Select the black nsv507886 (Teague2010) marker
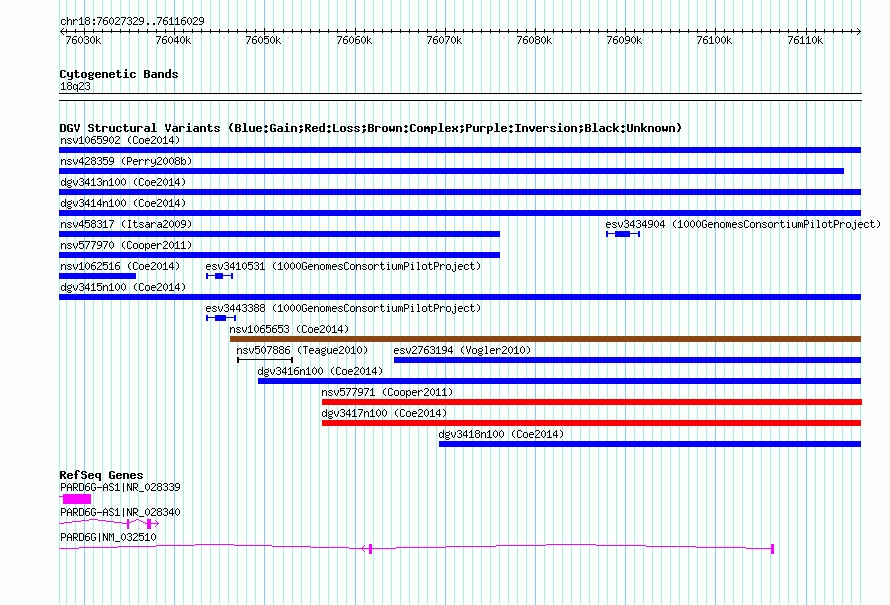 (265, 360)
